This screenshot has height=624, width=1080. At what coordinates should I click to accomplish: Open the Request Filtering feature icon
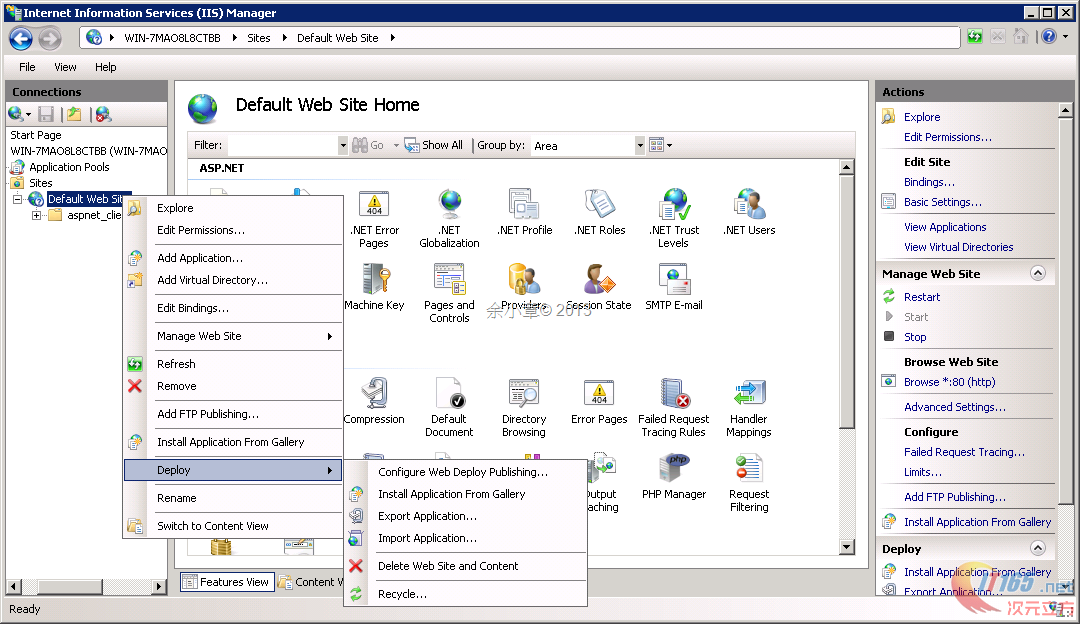point(749,468)
